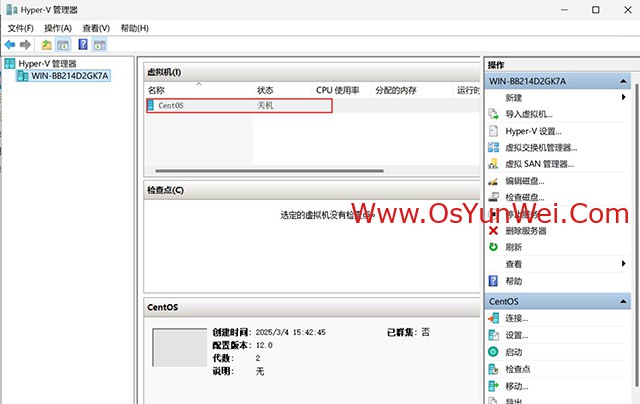Click the 新建 action entry
Screen dimensions: 640x404
(x=513, y=98)
